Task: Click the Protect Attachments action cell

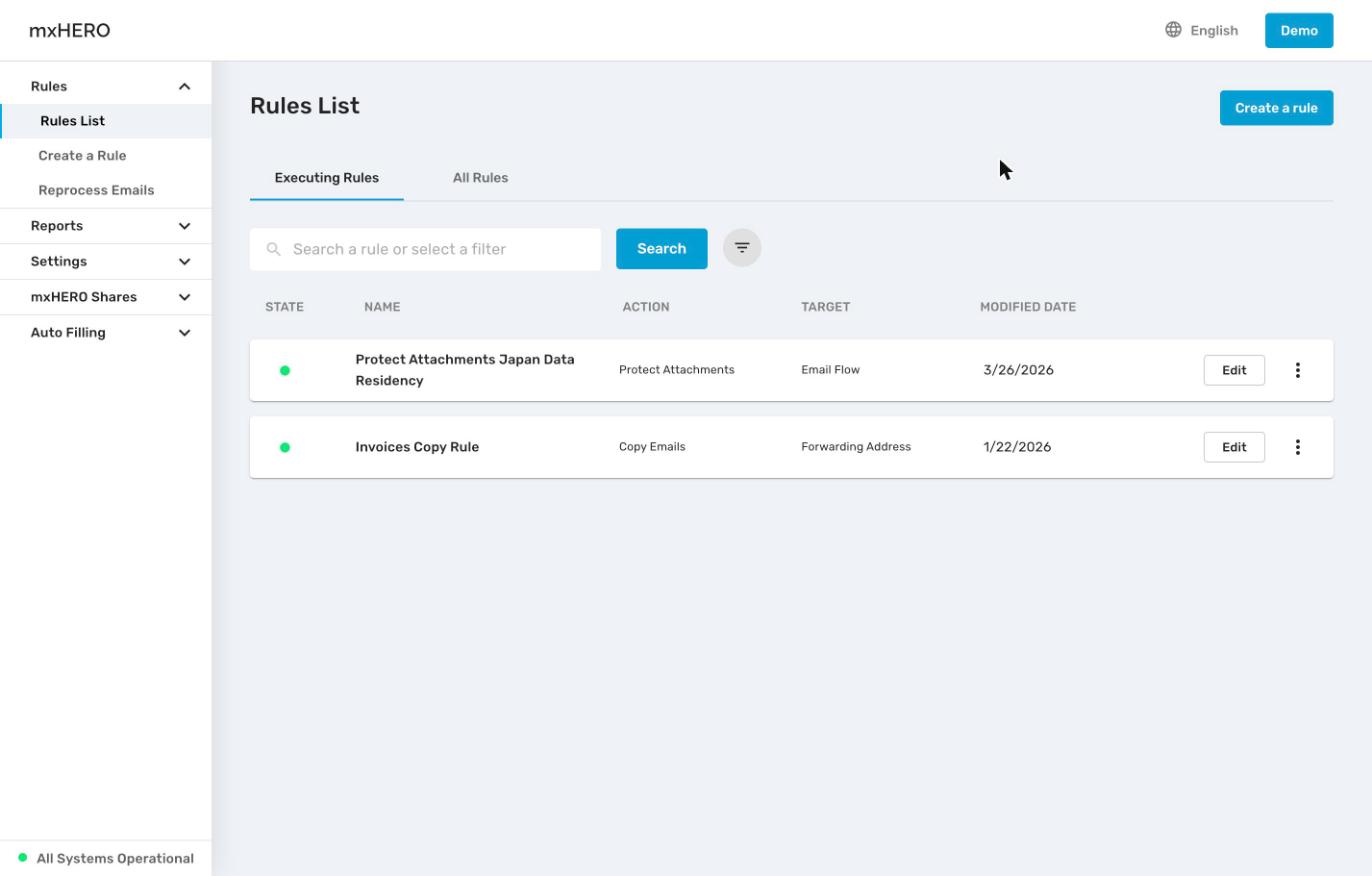Action: [676, 370]
